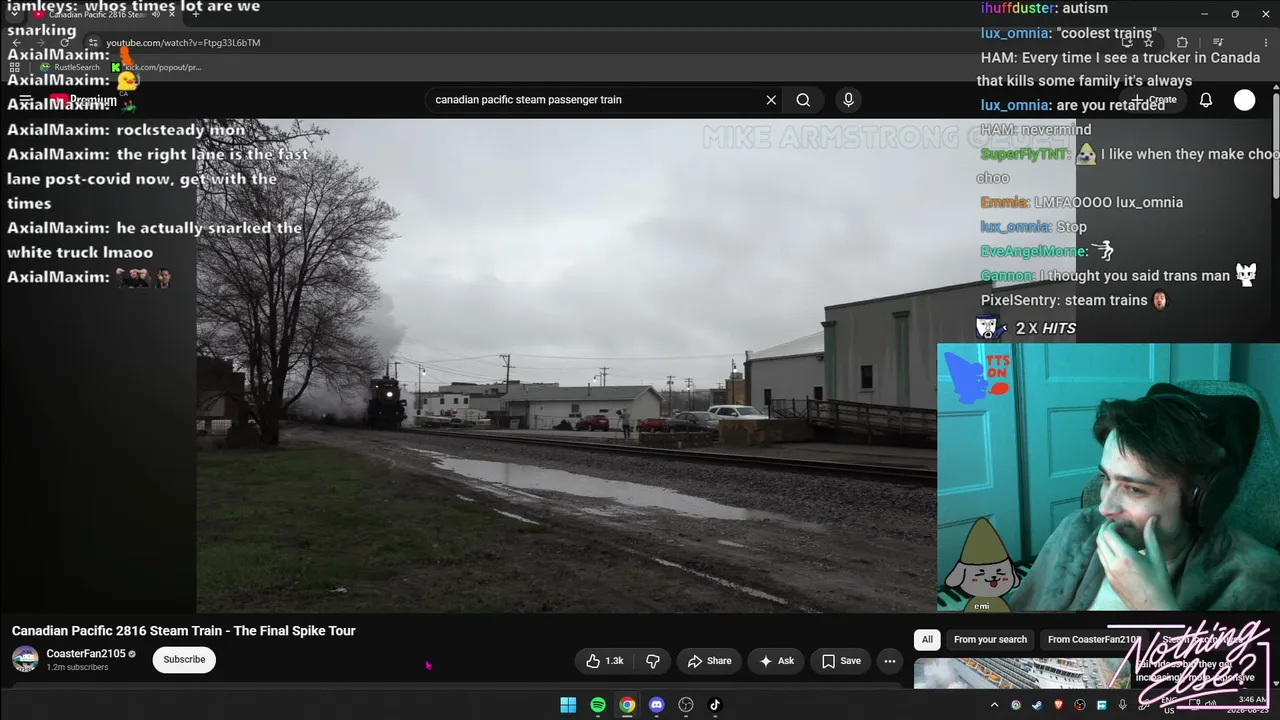Open the kick.com popout bookmark

pos(157,67)
